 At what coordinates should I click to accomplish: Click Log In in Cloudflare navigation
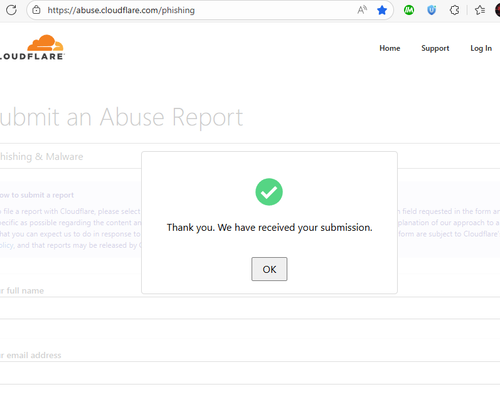[481, 48]
